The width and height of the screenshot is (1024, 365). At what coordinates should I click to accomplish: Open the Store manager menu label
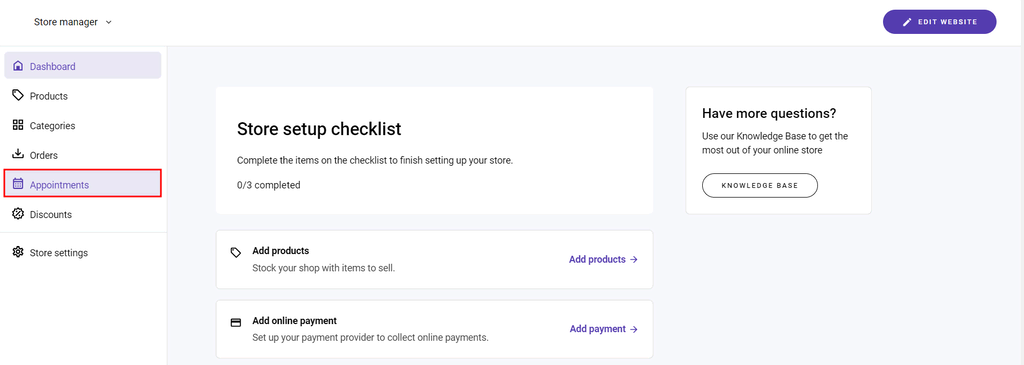point(66,22)
